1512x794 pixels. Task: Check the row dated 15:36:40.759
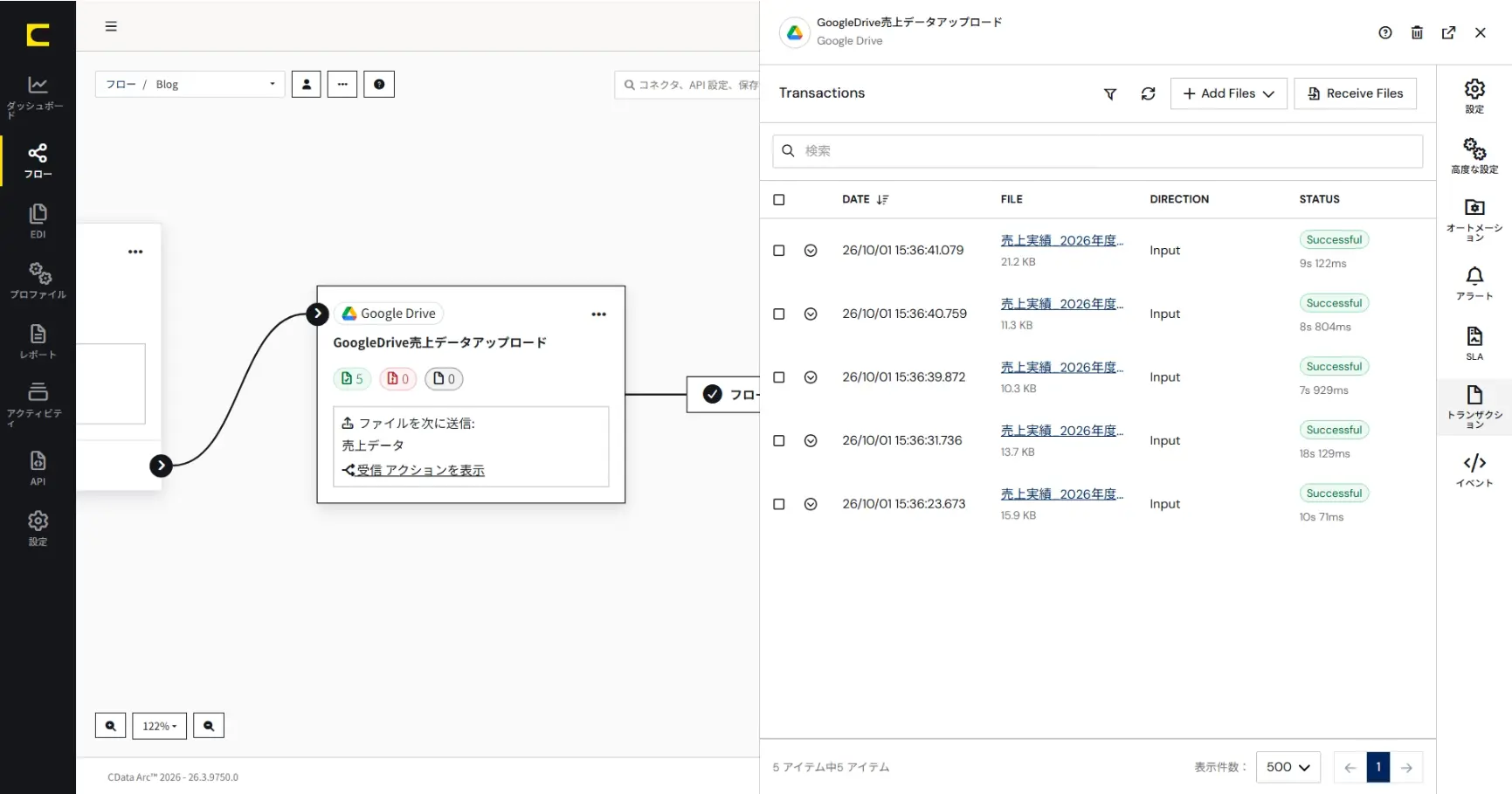[779, 314]
